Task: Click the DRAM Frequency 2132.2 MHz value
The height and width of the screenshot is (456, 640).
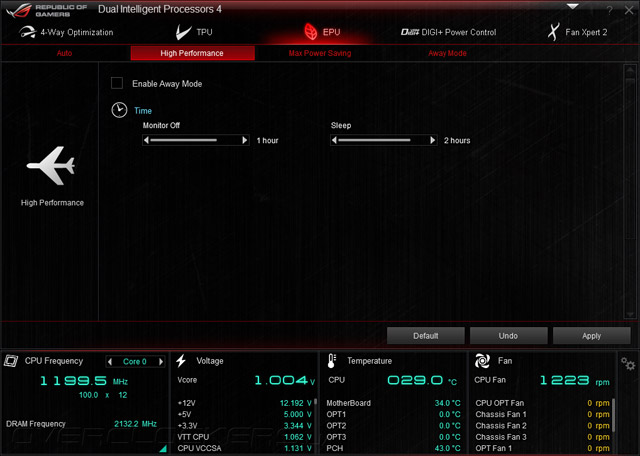Action: click(x=135, y=424)
